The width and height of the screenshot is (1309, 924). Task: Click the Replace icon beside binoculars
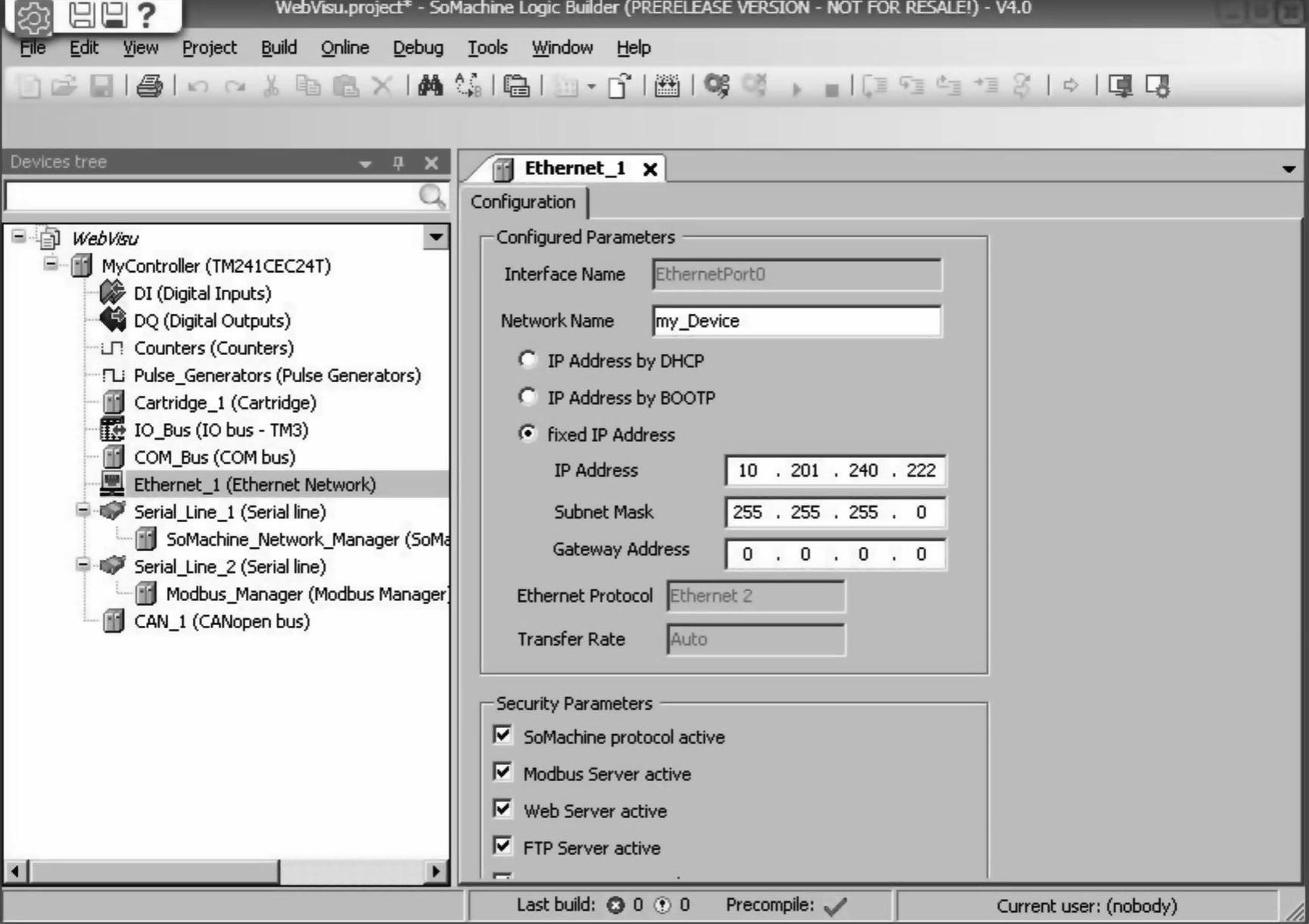(468, 86)
